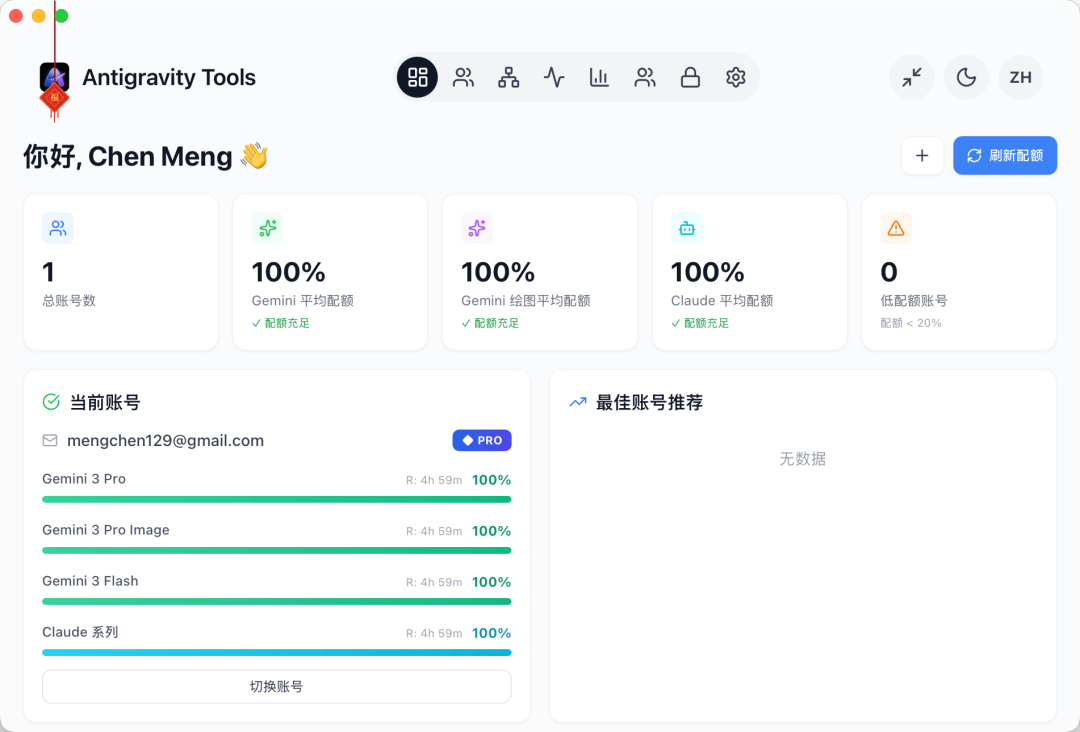This screenshot has height=732, width=1080.
Task: Add an account with plus button
Action: (x=922, y=156)
